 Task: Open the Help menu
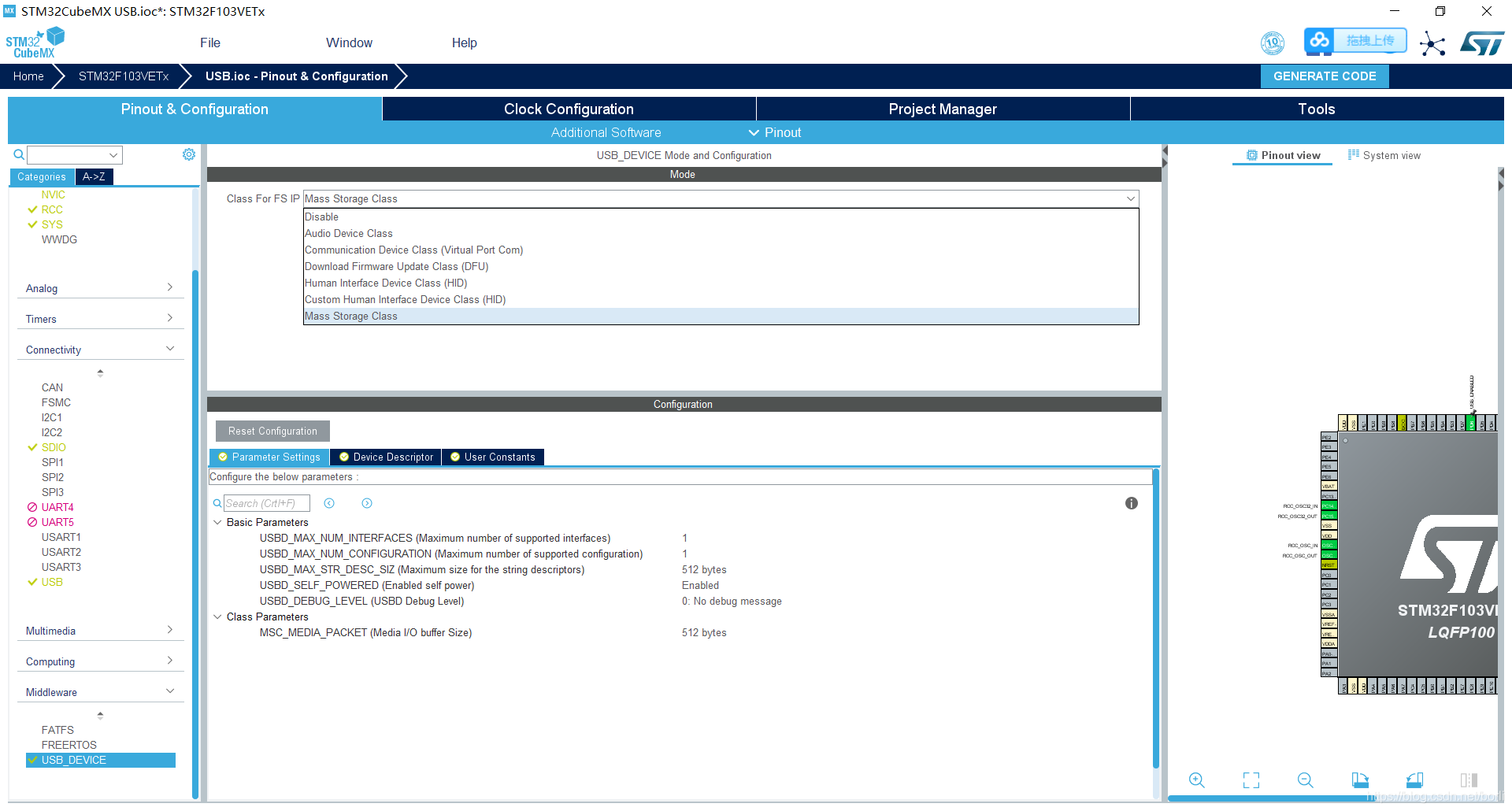(x=465, y=43)
